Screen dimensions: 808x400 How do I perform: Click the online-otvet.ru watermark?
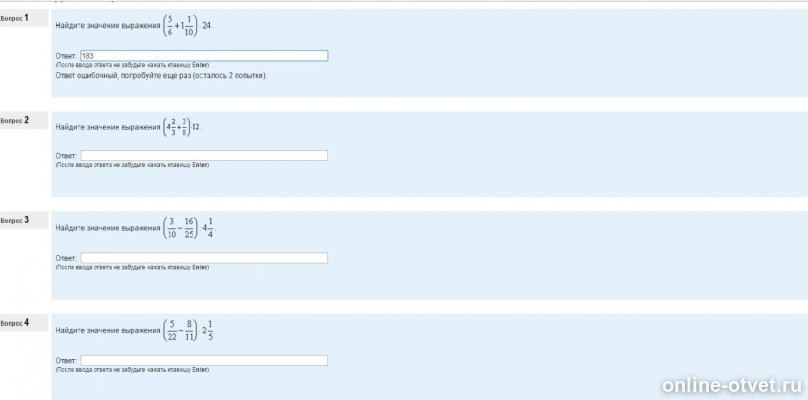[731, 385]
